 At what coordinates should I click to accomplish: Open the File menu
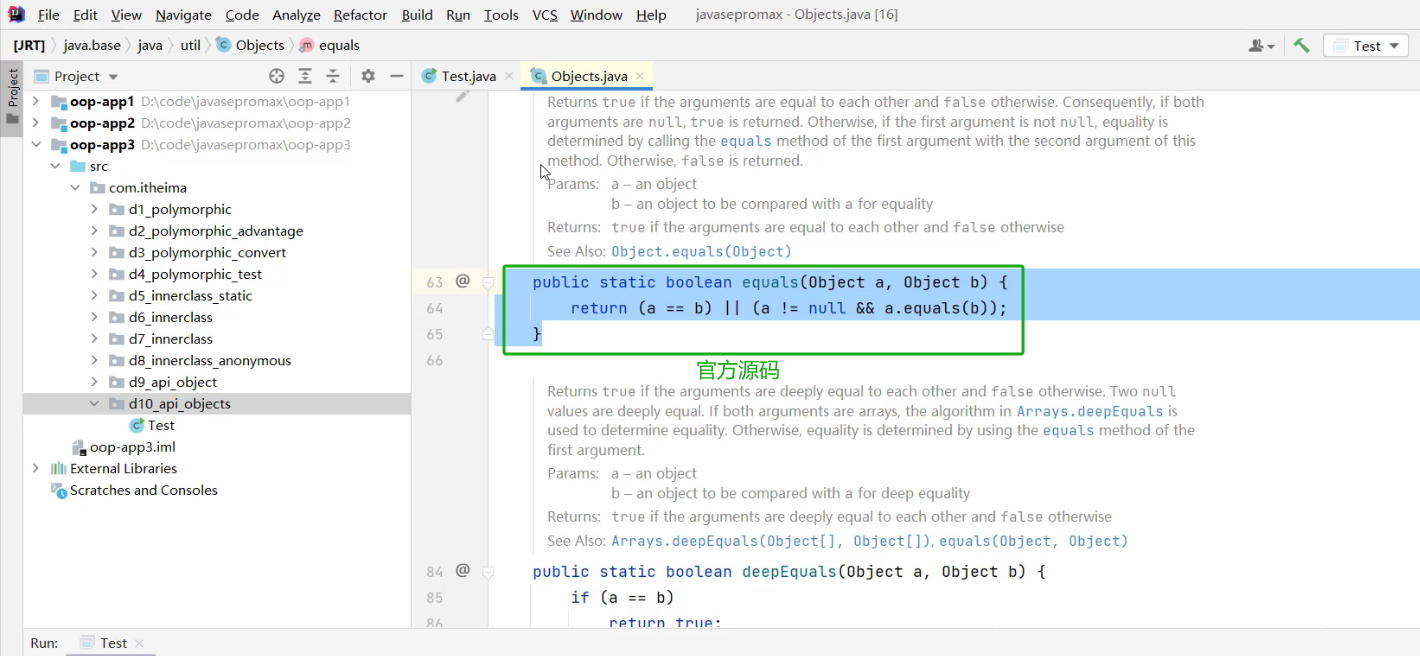(x=48, y=15)
